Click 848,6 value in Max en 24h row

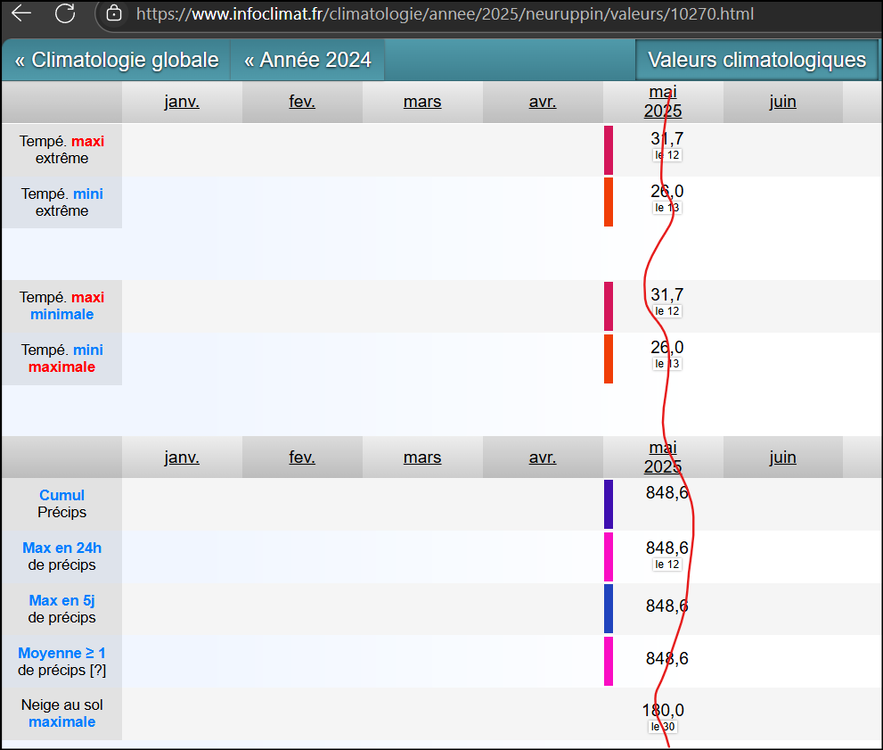click(667, 548)
